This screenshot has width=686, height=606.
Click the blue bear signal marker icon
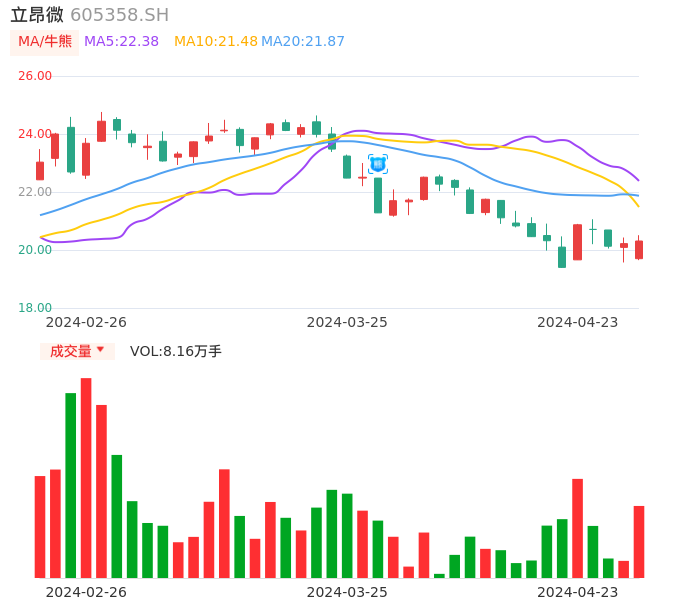(x=377, y=163)
